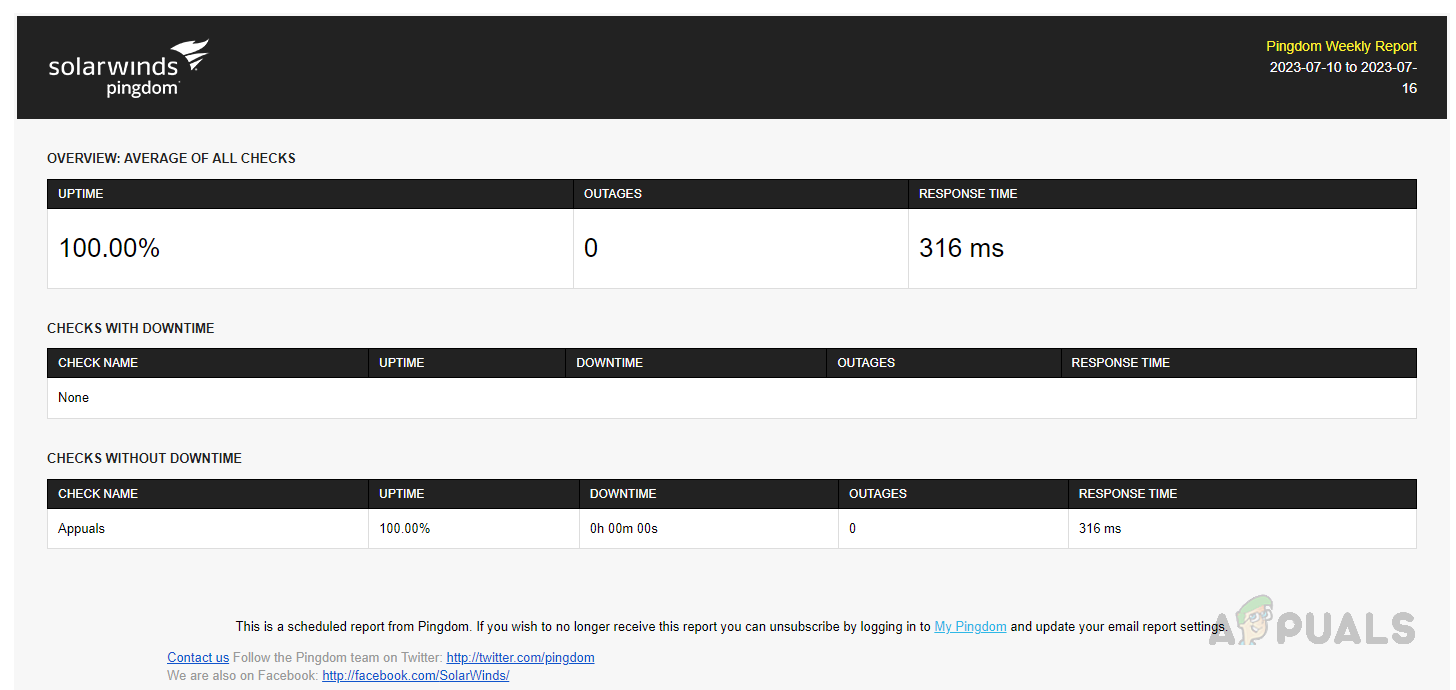Image resolution: width=1456 pixels, height=690 pixels.
Task: Select the Appuals check name cell
Action: [x=208, y=528]
